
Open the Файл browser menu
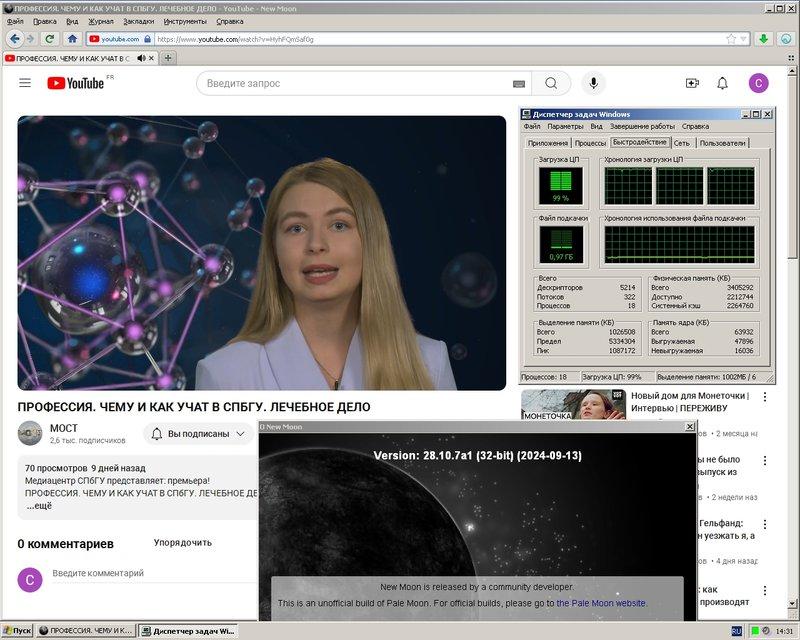[15, 21]
